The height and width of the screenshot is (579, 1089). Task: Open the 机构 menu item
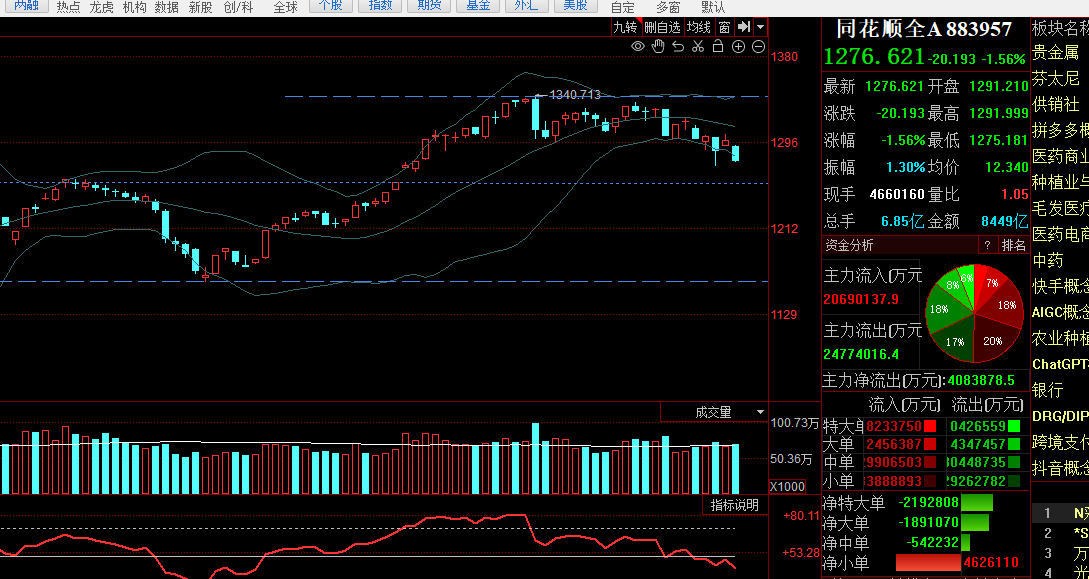pyautogui.click(x=134, y=8)
